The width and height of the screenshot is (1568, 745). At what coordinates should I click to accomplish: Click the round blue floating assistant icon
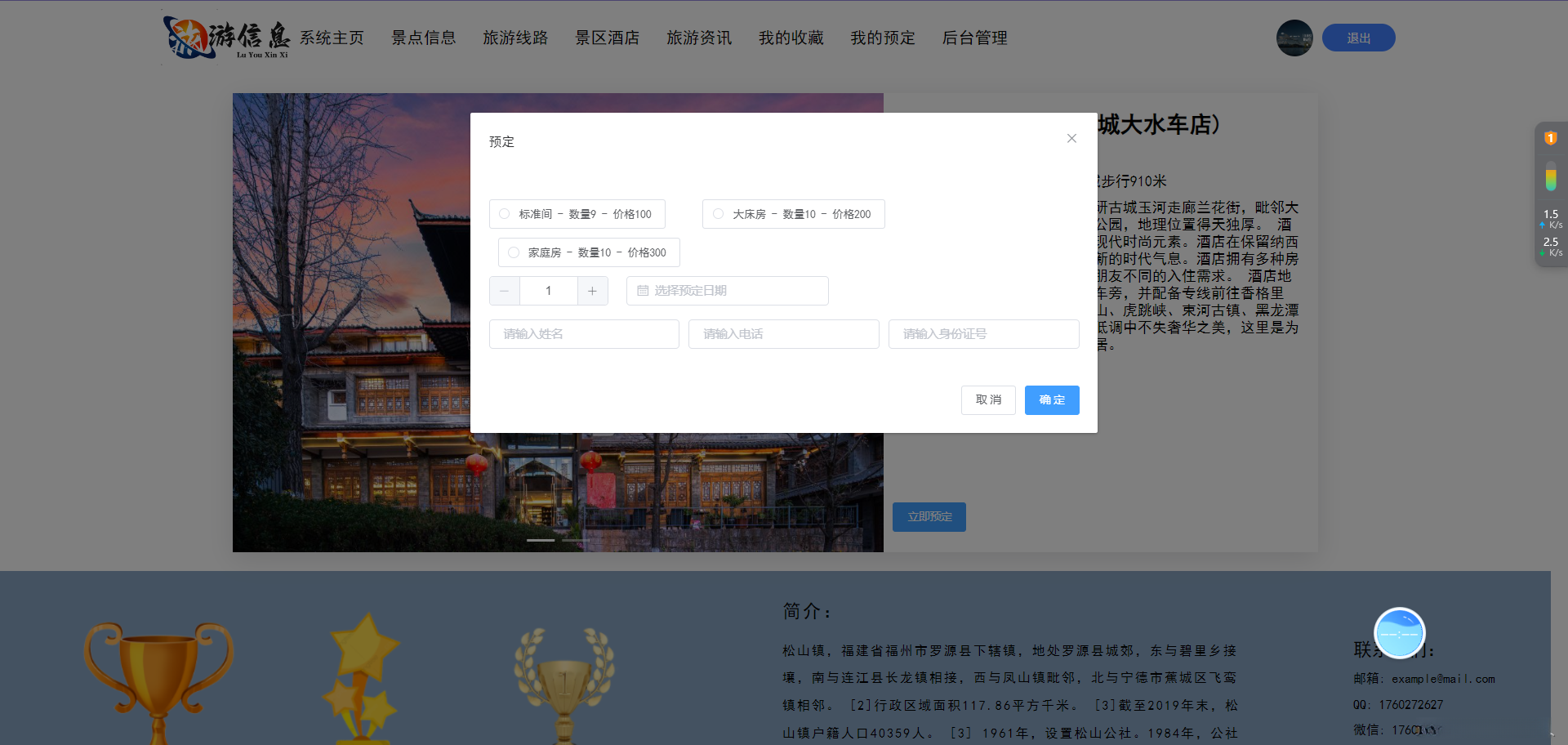click(x=1399, y=633)
